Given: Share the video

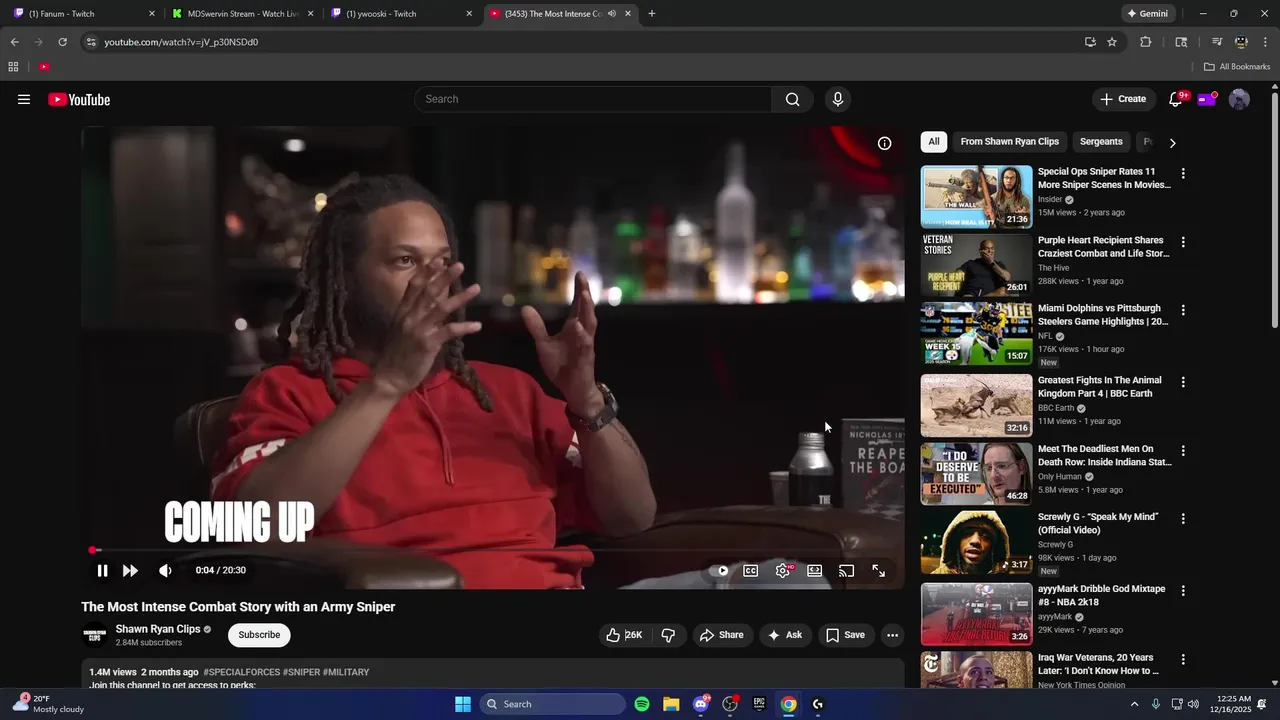Looking at the screenshot, I should (x=721, y=635).
